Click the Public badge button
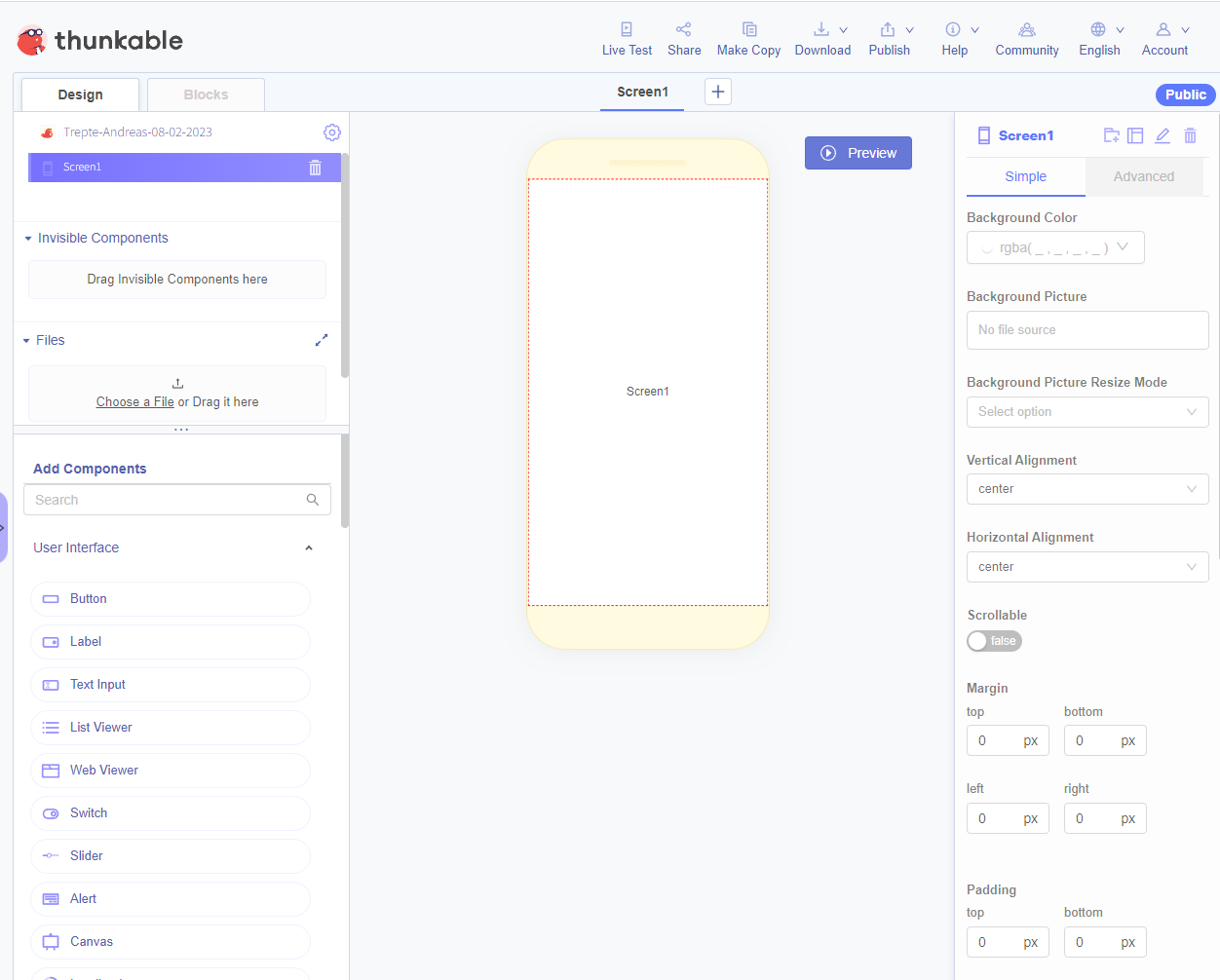1220x980 pixels. 1186,94
